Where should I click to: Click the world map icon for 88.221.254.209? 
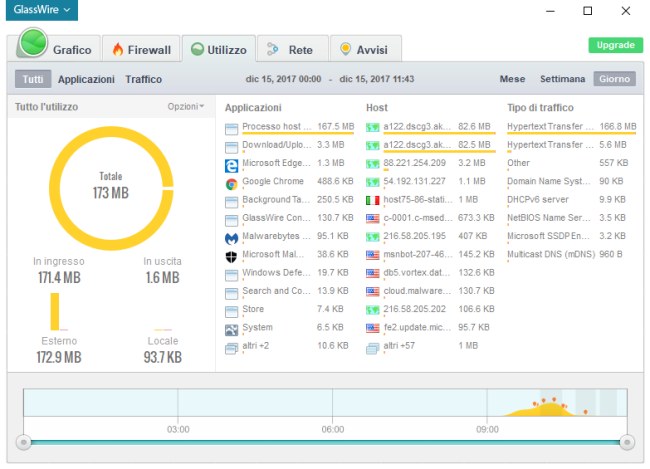[373, 164]
